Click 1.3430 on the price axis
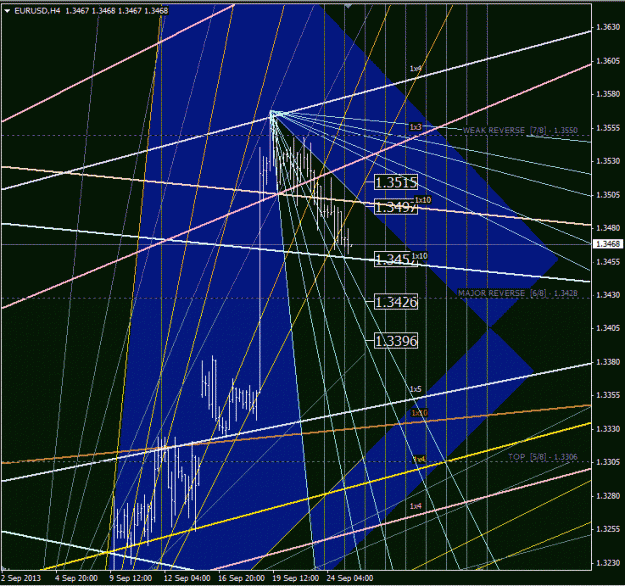Image resolution: width=625 pixels, height=586 pixels. [x=608, y=295]
